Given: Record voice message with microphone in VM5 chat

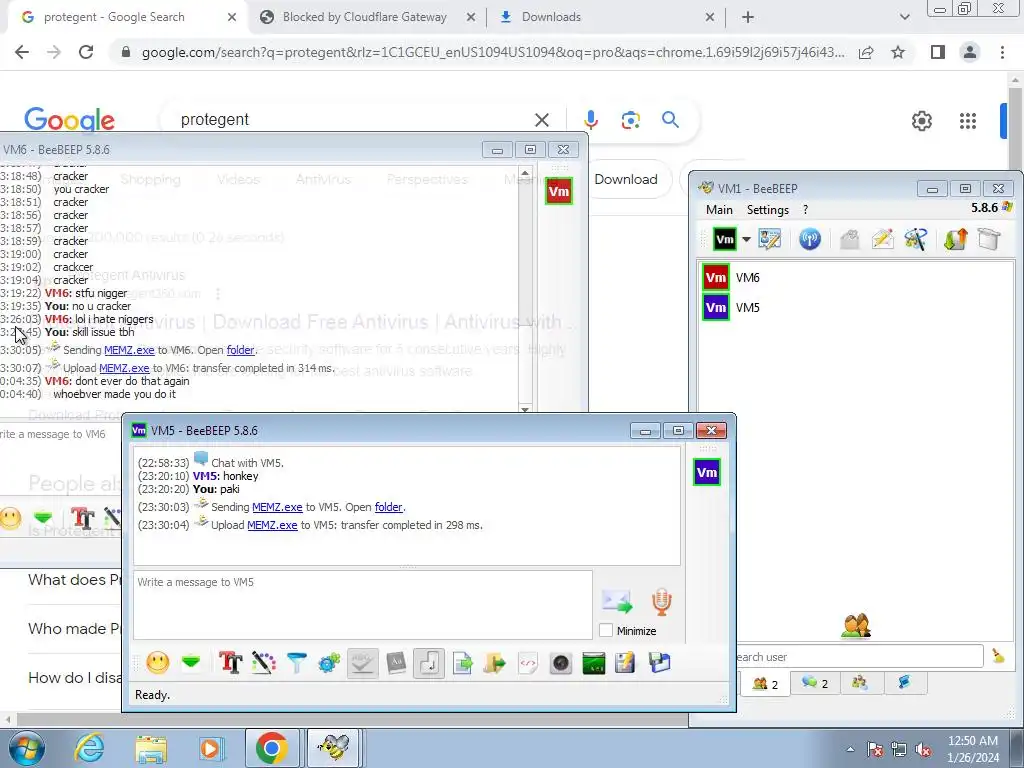Looking at the screenshot, I should [661, 601].
